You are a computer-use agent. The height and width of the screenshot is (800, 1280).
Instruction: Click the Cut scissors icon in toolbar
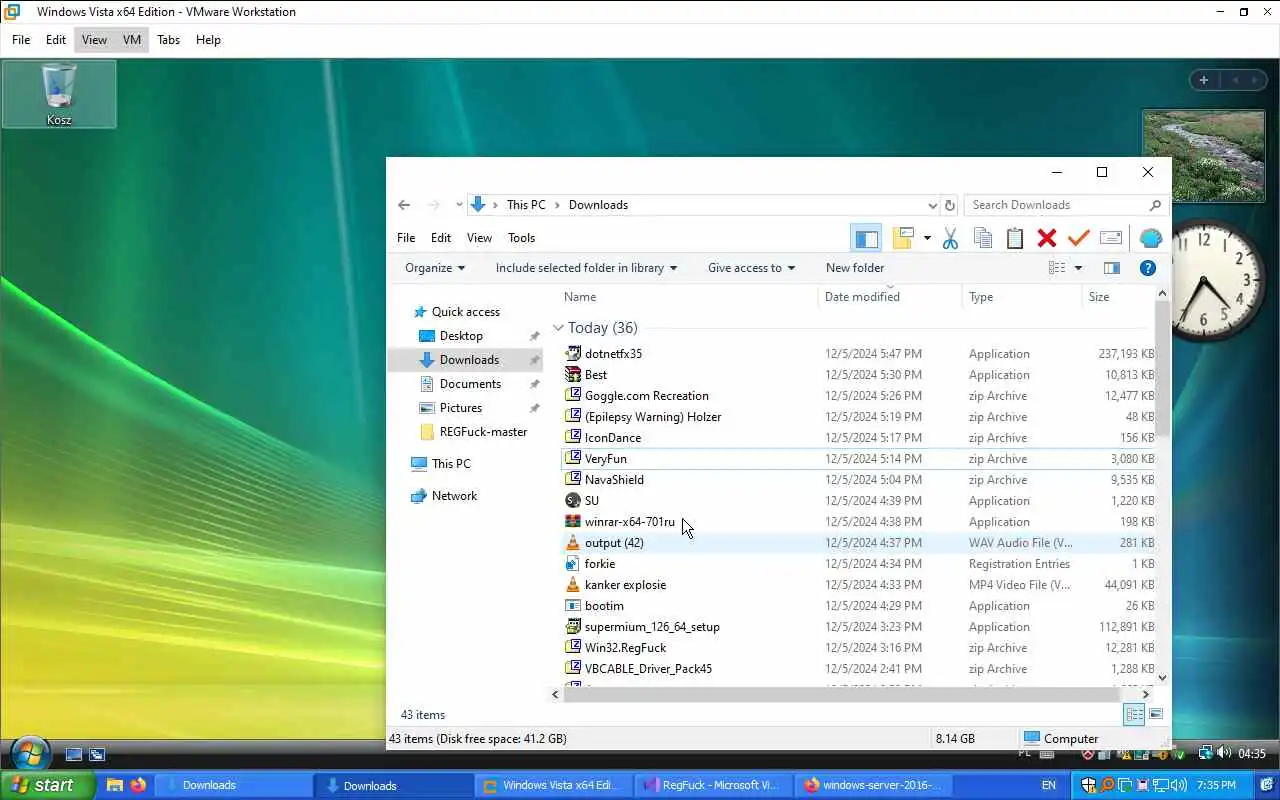tap(950, 238)
